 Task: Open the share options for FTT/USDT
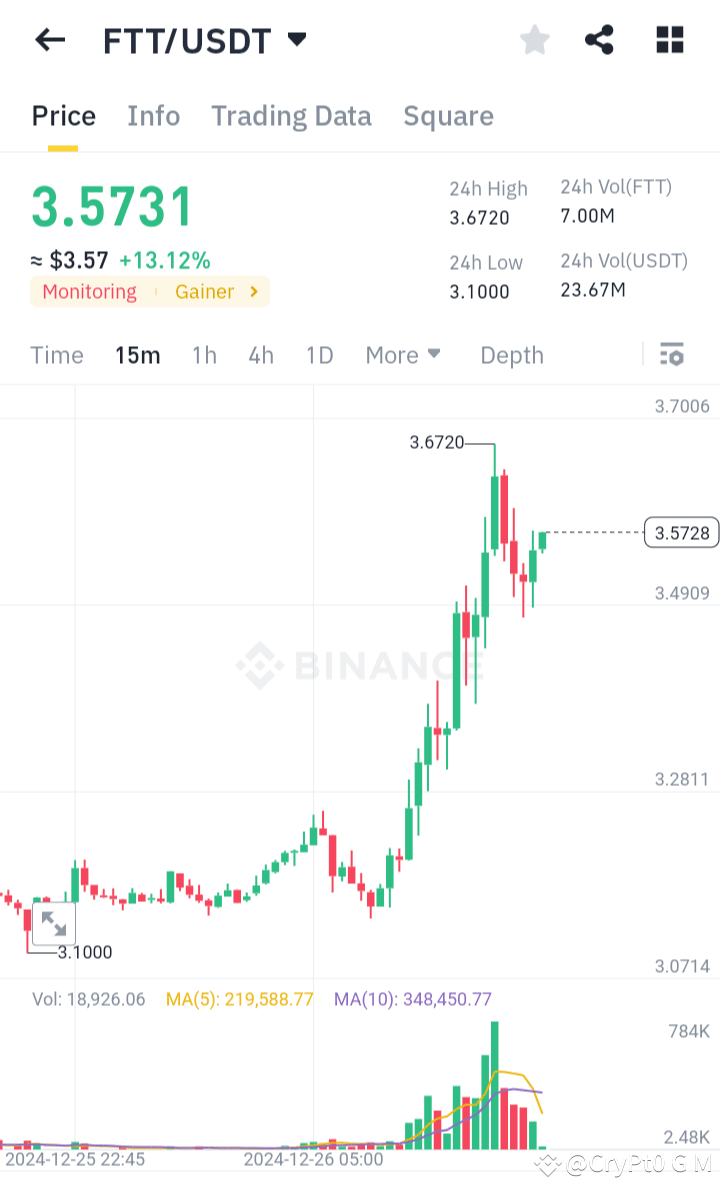pos(600,40)
